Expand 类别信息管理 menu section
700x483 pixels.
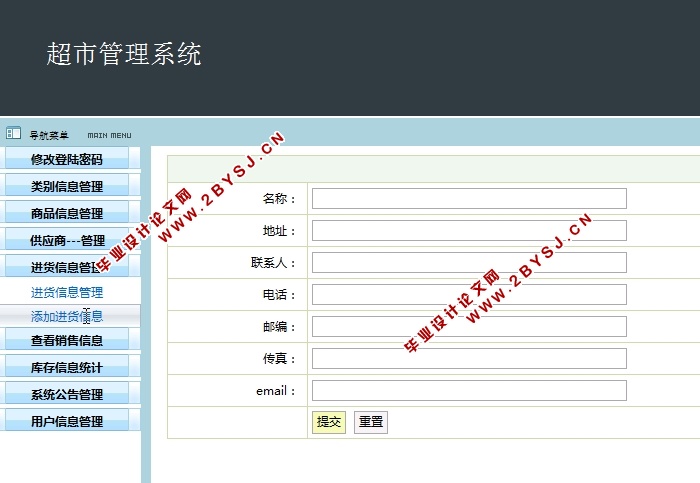[67, 186]
